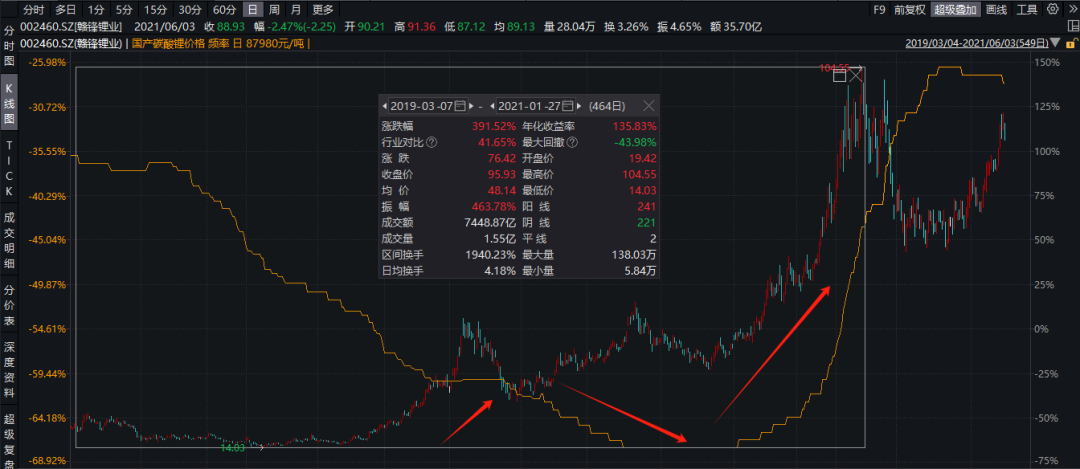Screen dimensions: 1080x469
Task: Click the -25.98% left axis label
Action: [46, 62]
